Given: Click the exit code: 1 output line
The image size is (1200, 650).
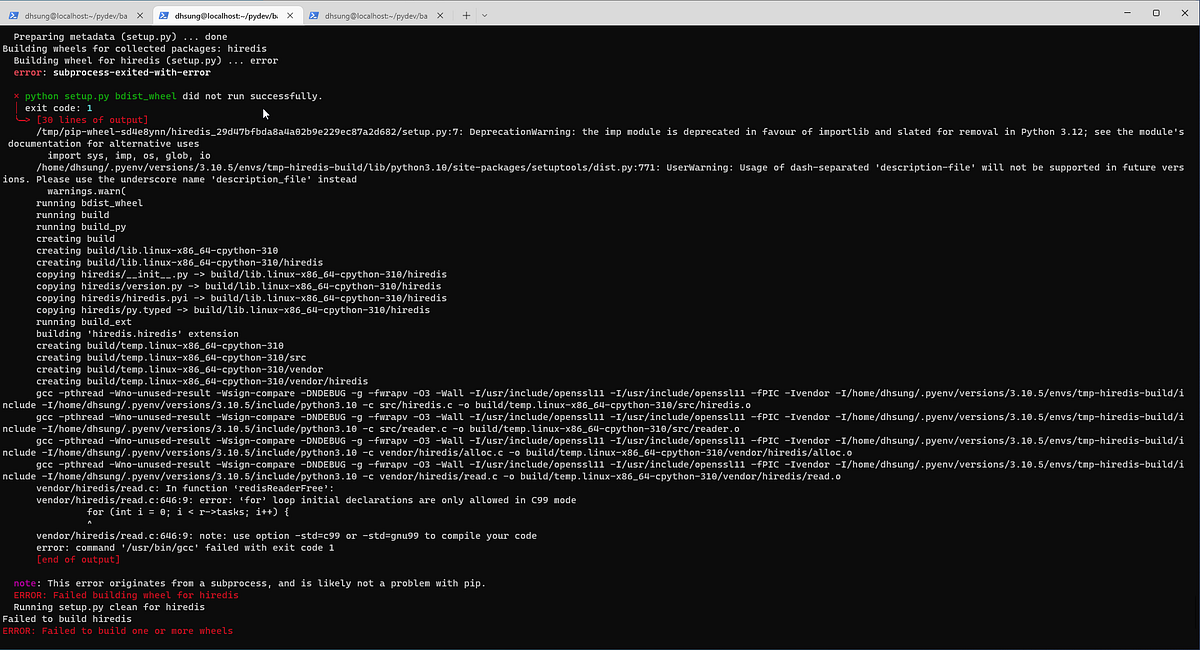Looking at the screenshot, I should coord(56,107).
